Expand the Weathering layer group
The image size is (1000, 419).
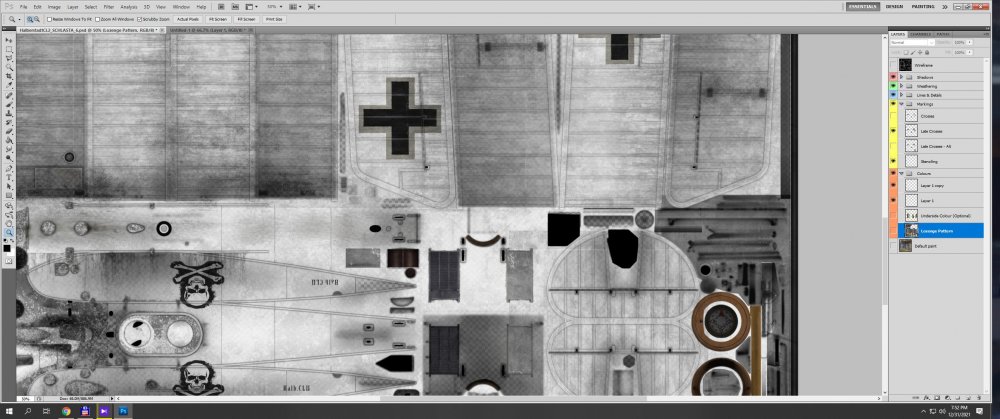901,86
